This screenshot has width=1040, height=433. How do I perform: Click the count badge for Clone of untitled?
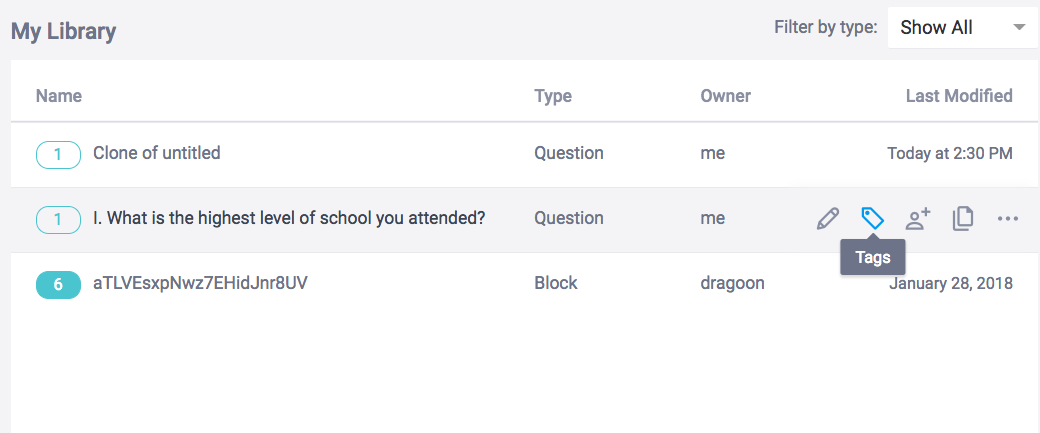coord(58,154)
